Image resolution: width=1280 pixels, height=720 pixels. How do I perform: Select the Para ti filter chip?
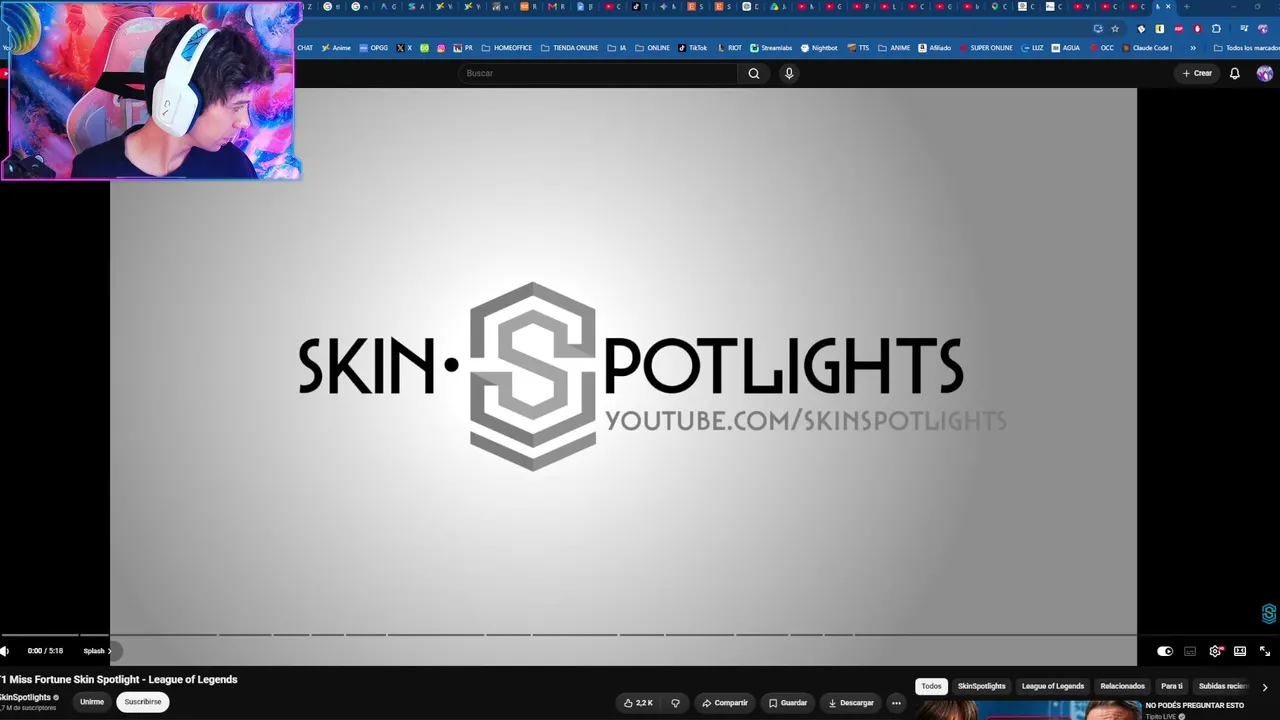[x=1172, y=686]
